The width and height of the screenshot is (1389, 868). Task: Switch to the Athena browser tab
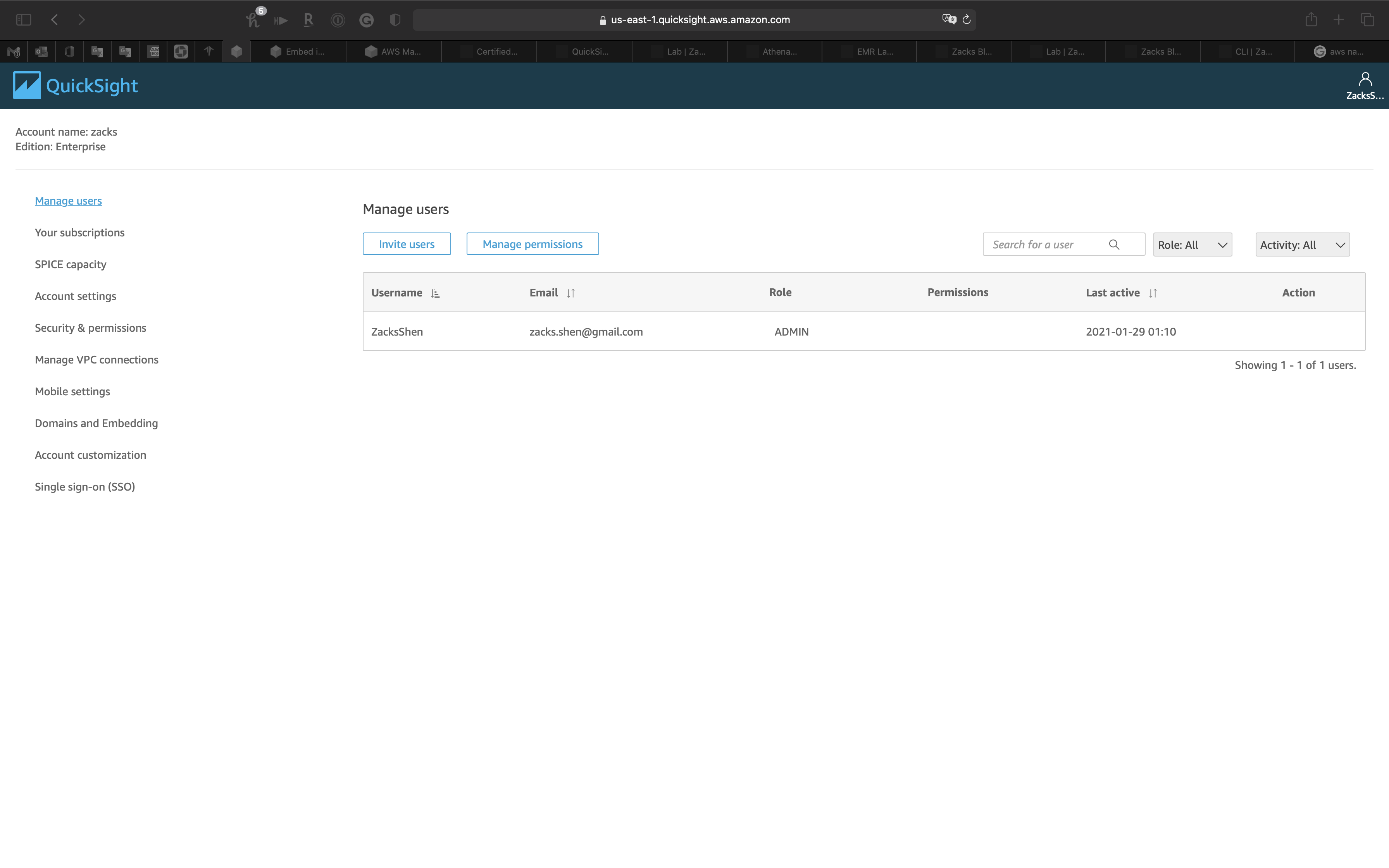[x=775, y=52]
